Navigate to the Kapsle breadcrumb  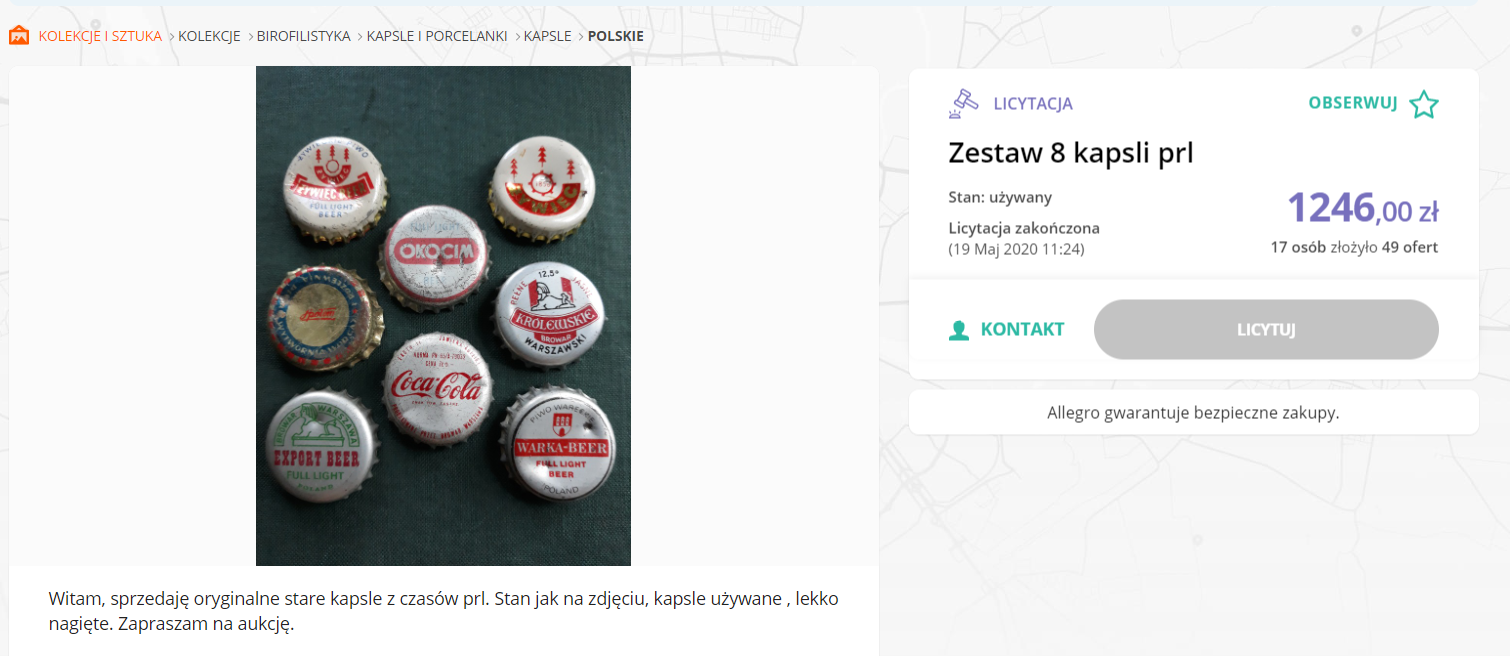pos(548,36)
